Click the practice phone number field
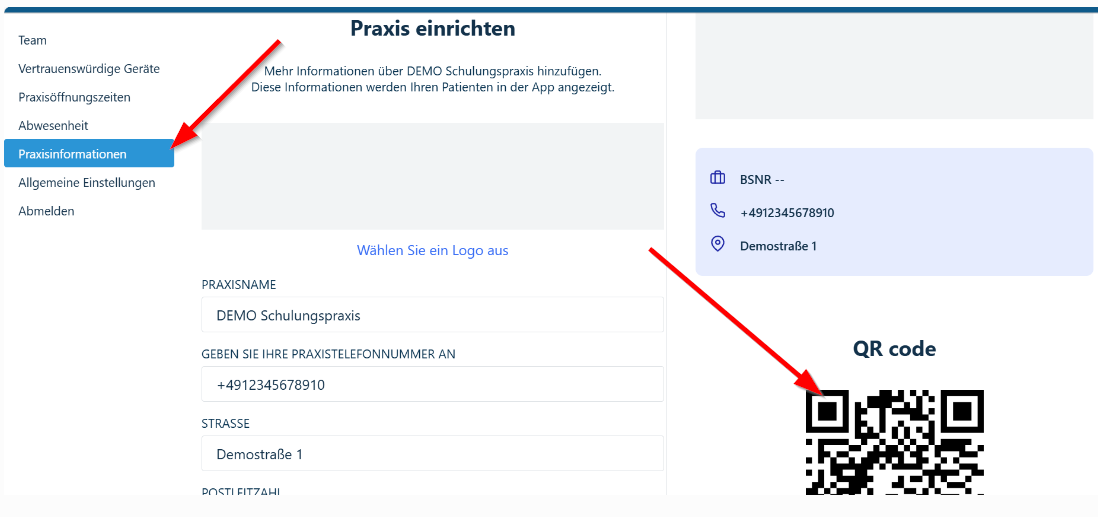The width and height of the screenshot is (1098, 517). point(432,384)
